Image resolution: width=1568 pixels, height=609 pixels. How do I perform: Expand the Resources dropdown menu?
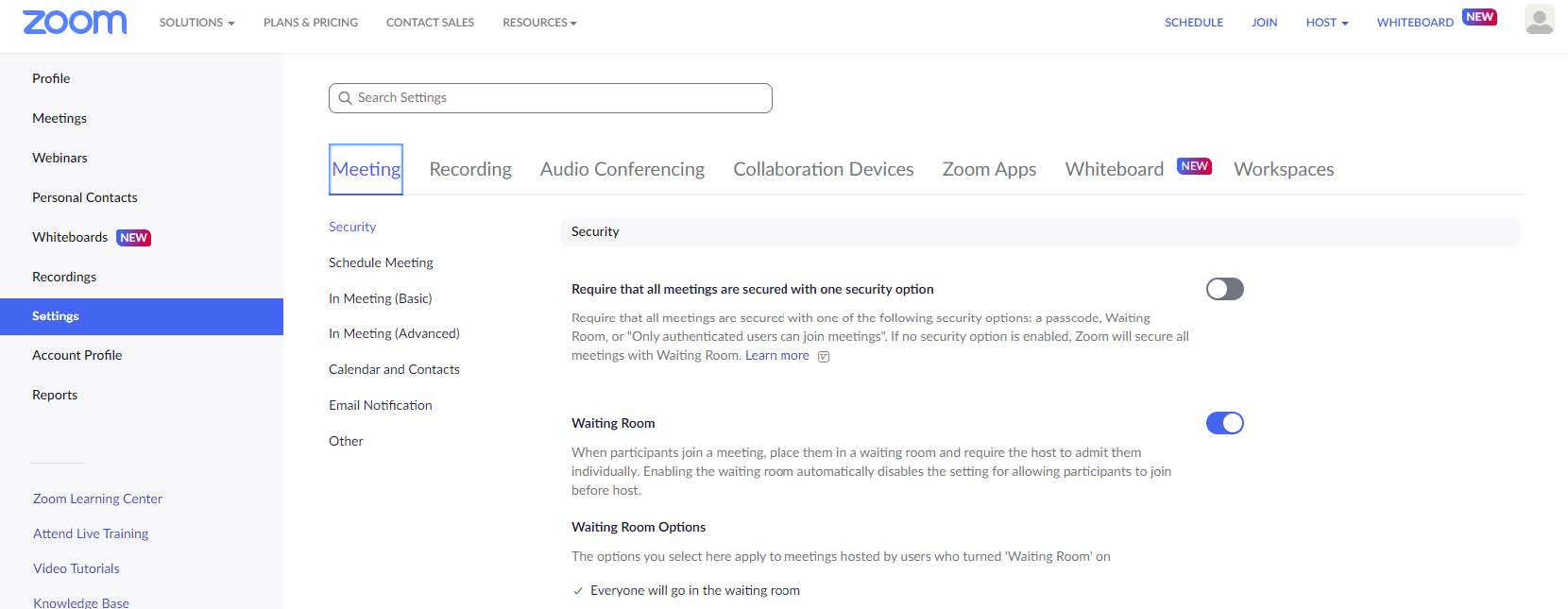pyautogui.click(x=539, y=23)
